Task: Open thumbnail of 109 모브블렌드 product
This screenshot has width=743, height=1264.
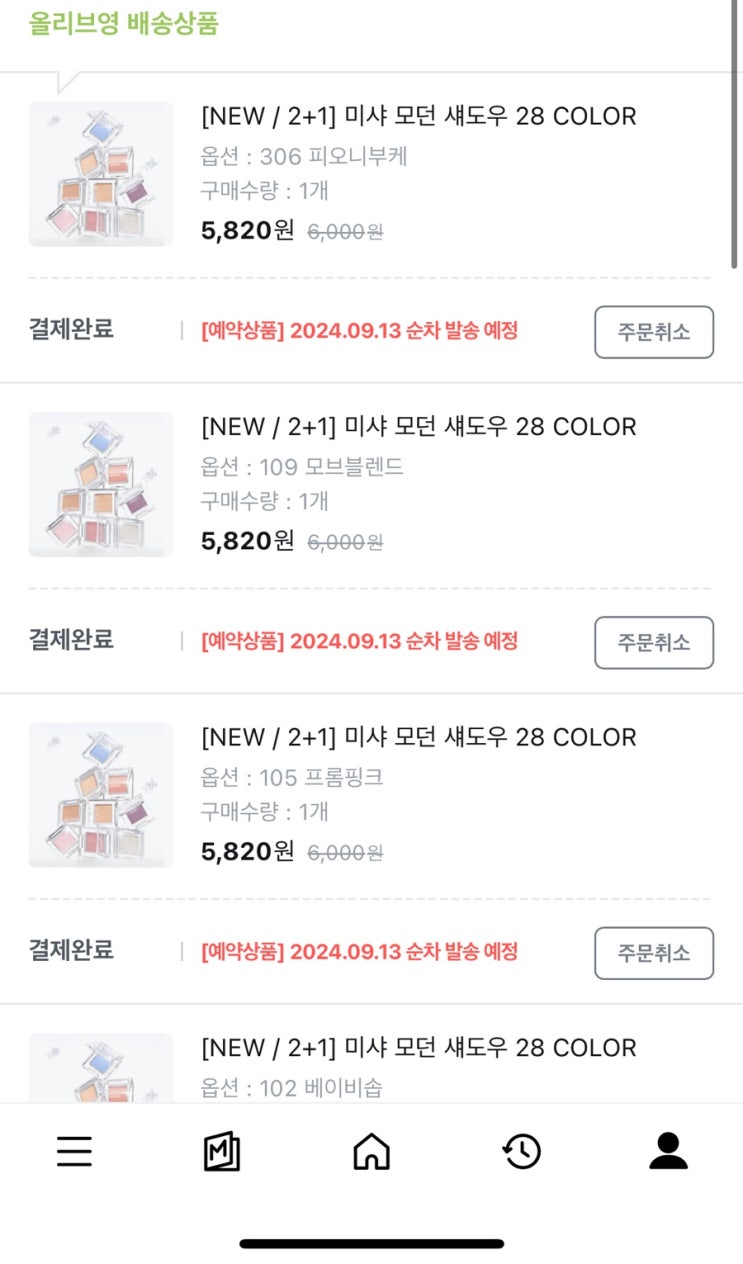Action: pyautogui.click(x=101, y=484)
